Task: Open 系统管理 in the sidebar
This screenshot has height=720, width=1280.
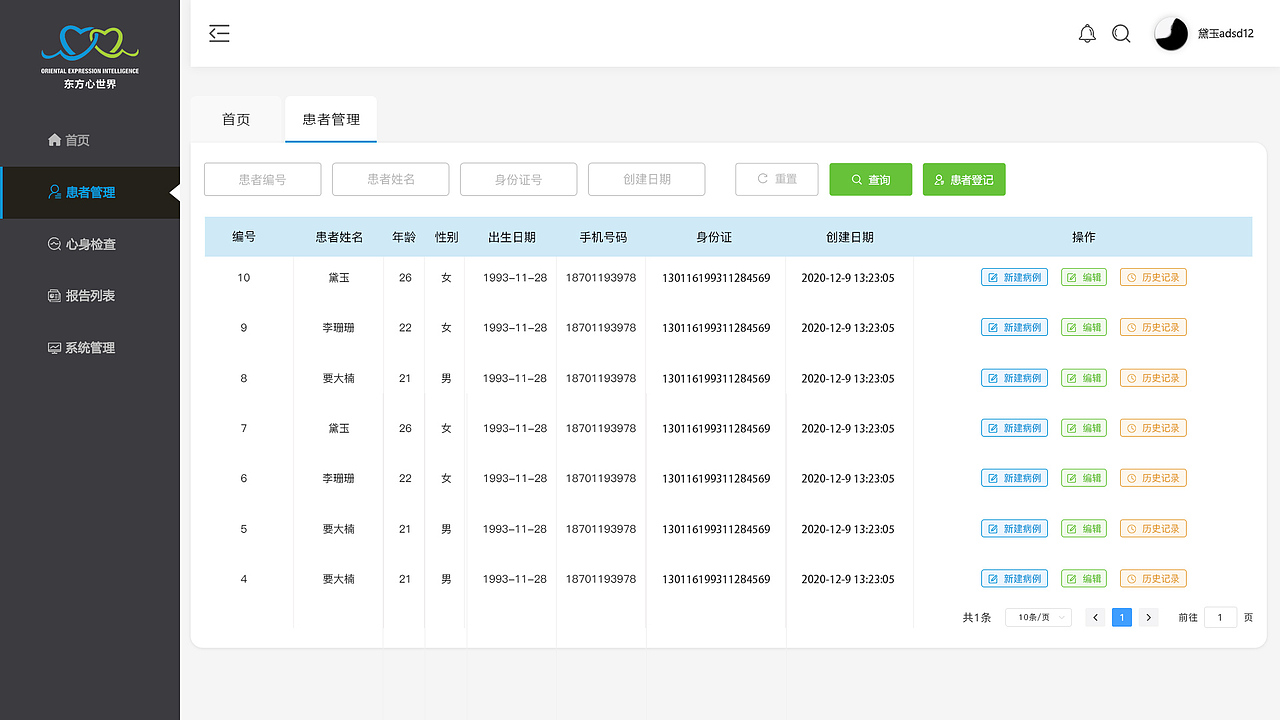Action: click(82, 348)
